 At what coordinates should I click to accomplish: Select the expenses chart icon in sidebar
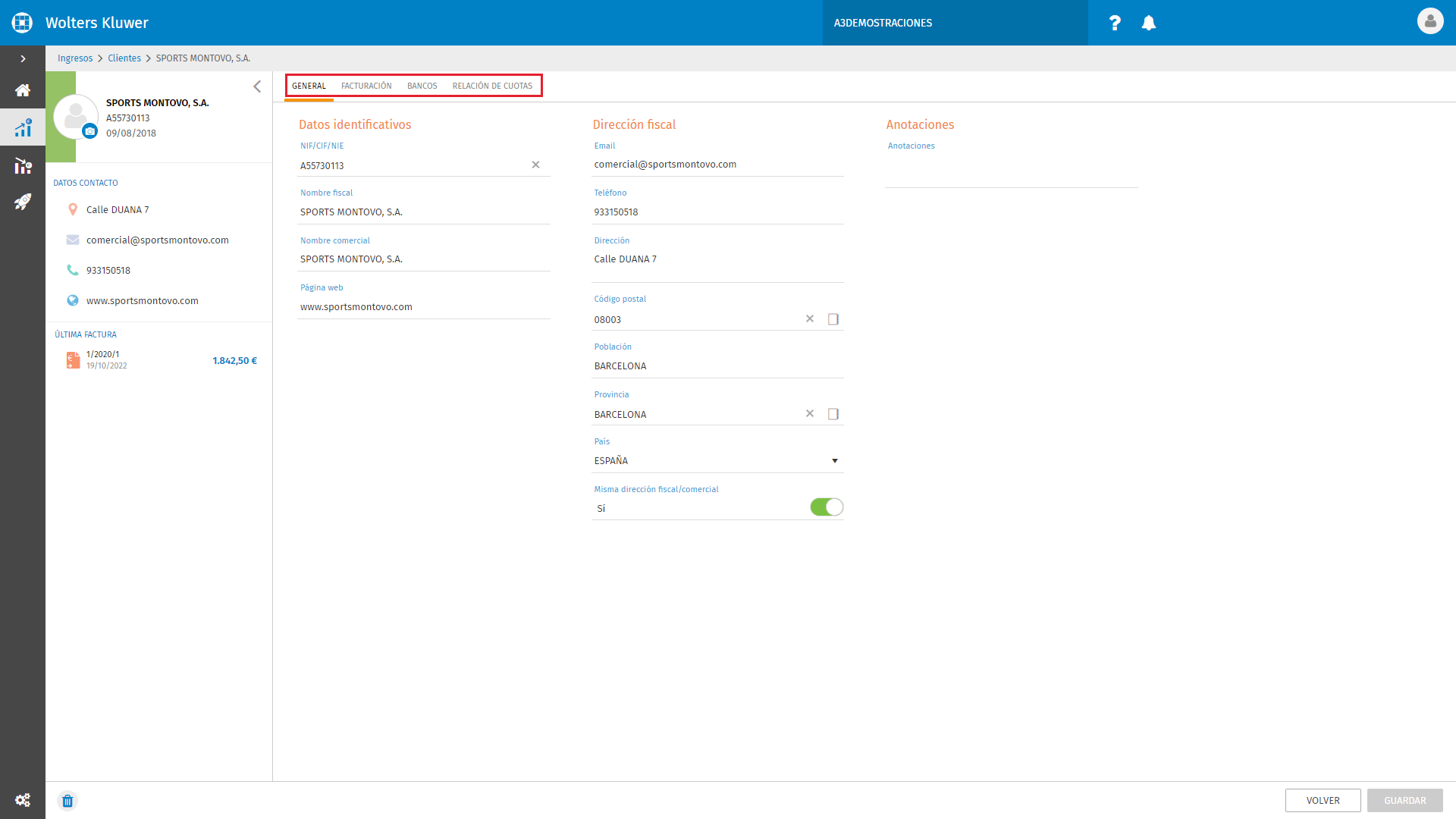(x=23, y=165)
